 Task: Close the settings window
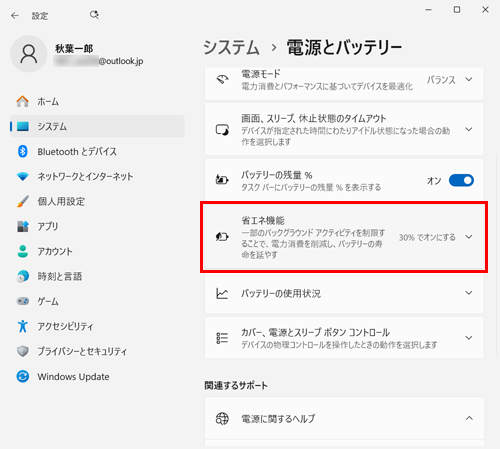click(485, 10)
